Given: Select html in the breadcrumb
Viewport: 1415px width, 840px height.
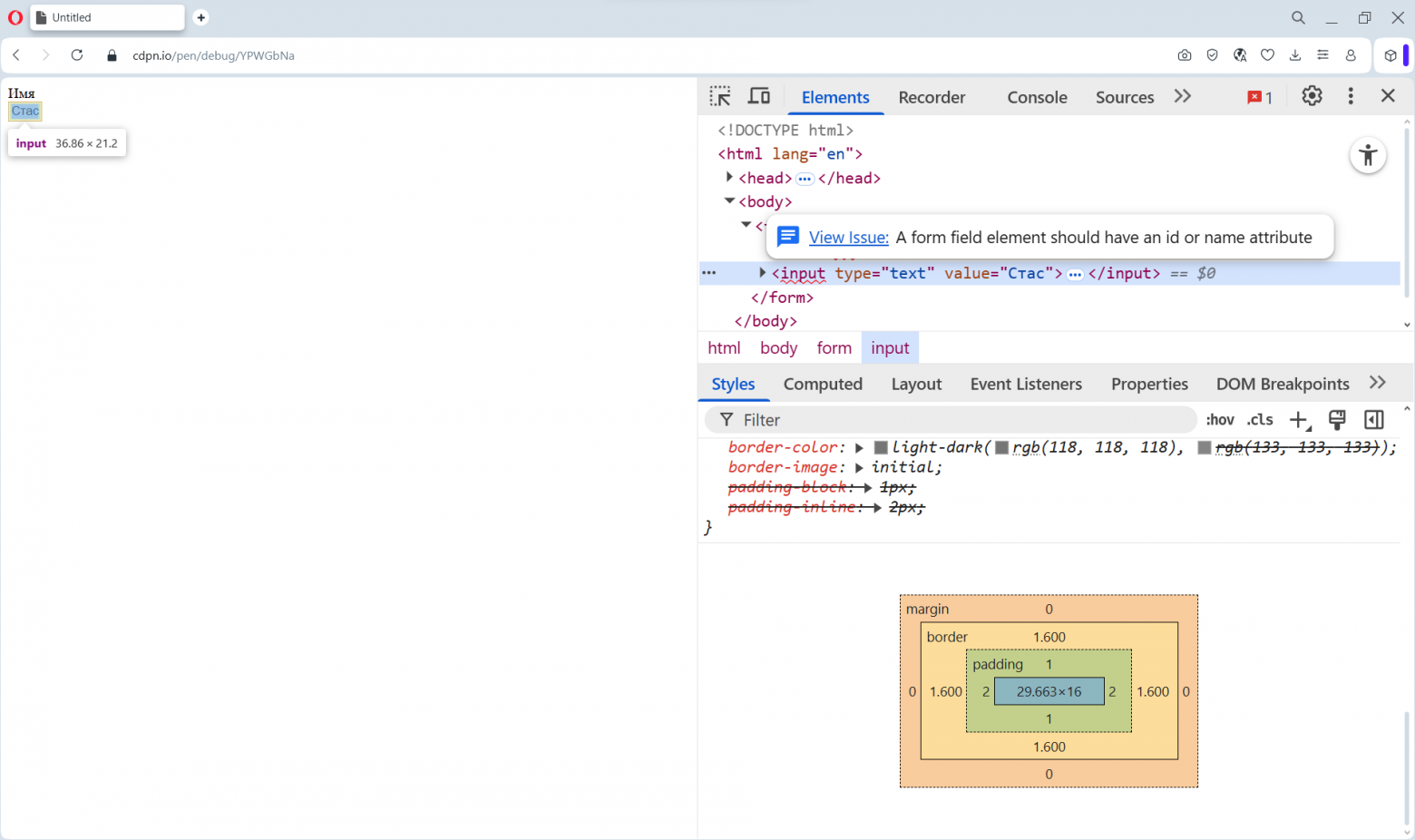Looking at the screenshot, I should [x=724, y=347].
